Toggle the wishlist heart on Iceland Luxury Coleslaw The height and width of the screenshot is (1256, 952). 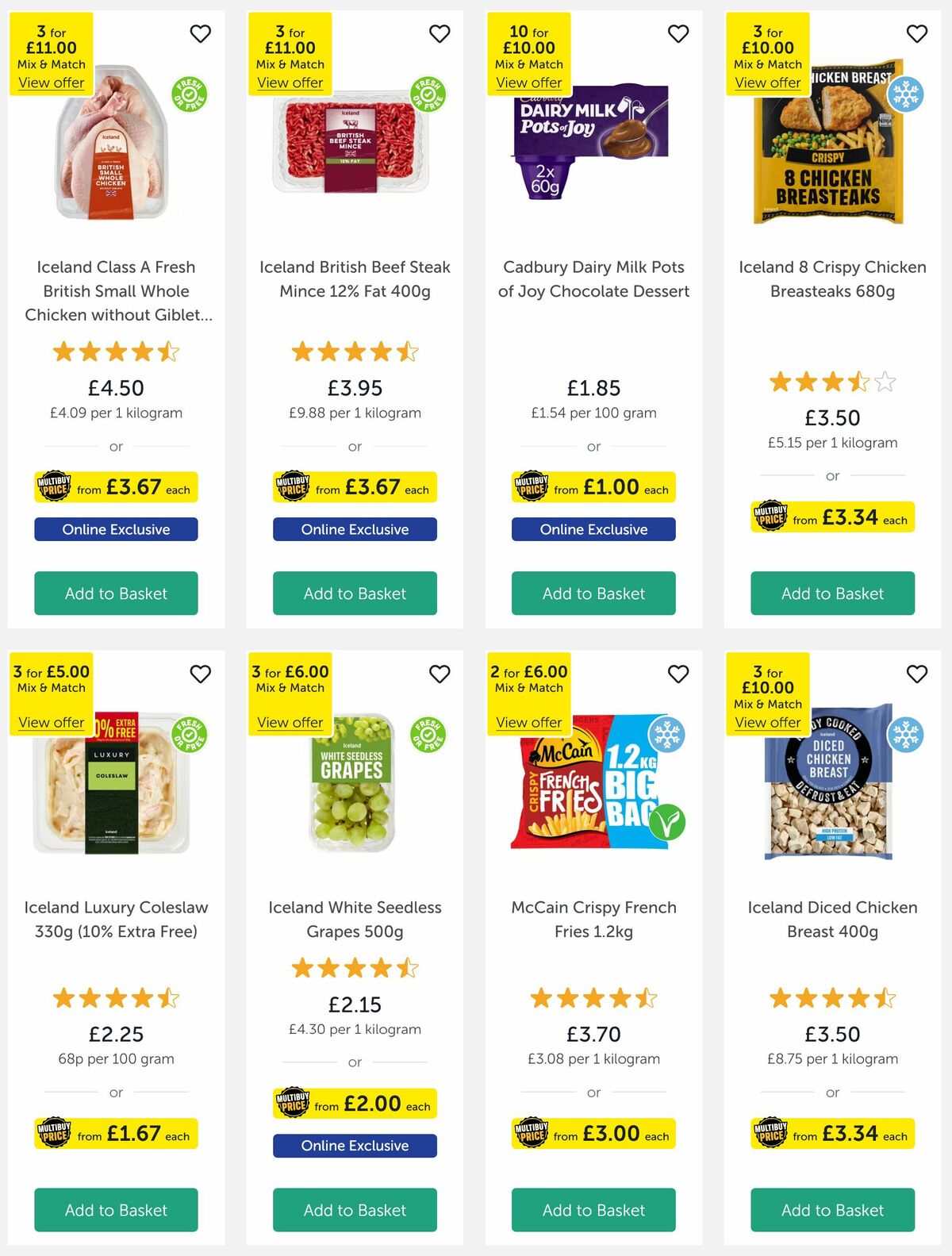[x=200, y=674]
